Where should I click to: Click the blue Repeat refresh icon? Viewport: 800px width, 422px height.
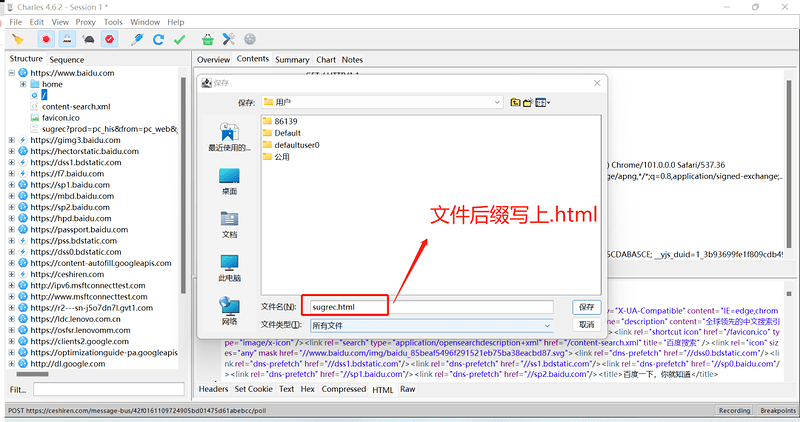[x=158, y=39]
